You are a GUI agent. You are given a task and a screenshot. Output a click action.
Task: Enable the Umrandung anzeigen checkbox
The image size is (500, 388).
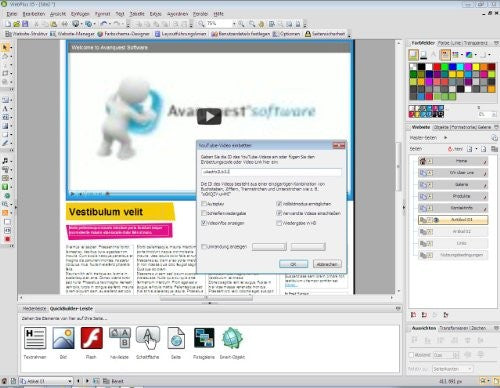pyautogui.click(x=204, y=247)
